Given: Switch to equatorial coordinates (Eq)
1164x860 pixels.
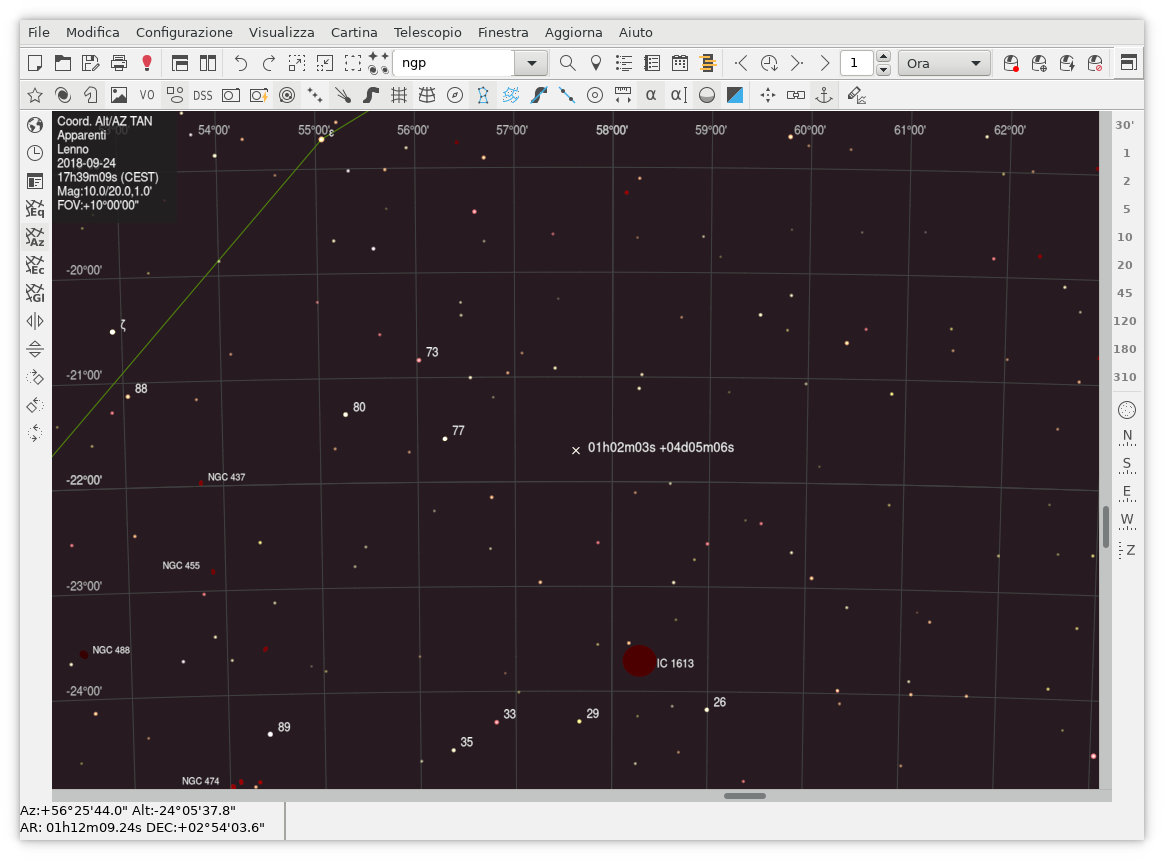Looking at the screenshot, I should [35, 209].
